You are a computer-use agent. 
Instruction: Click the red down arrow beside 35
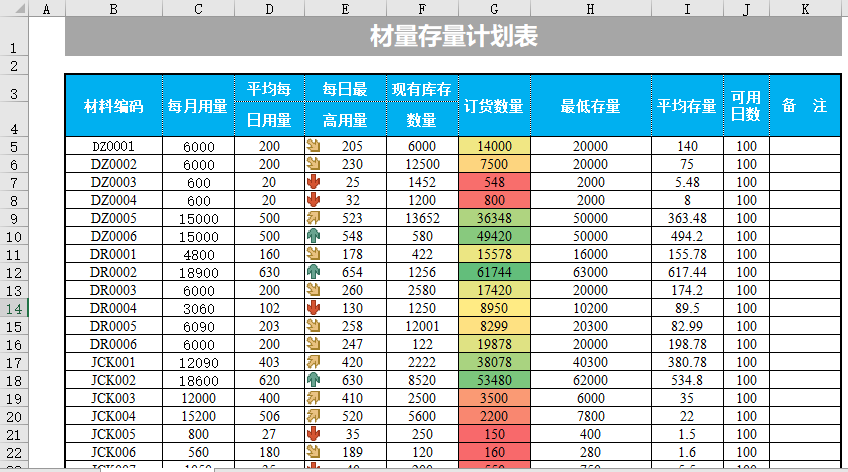click(x=314, y=434)
